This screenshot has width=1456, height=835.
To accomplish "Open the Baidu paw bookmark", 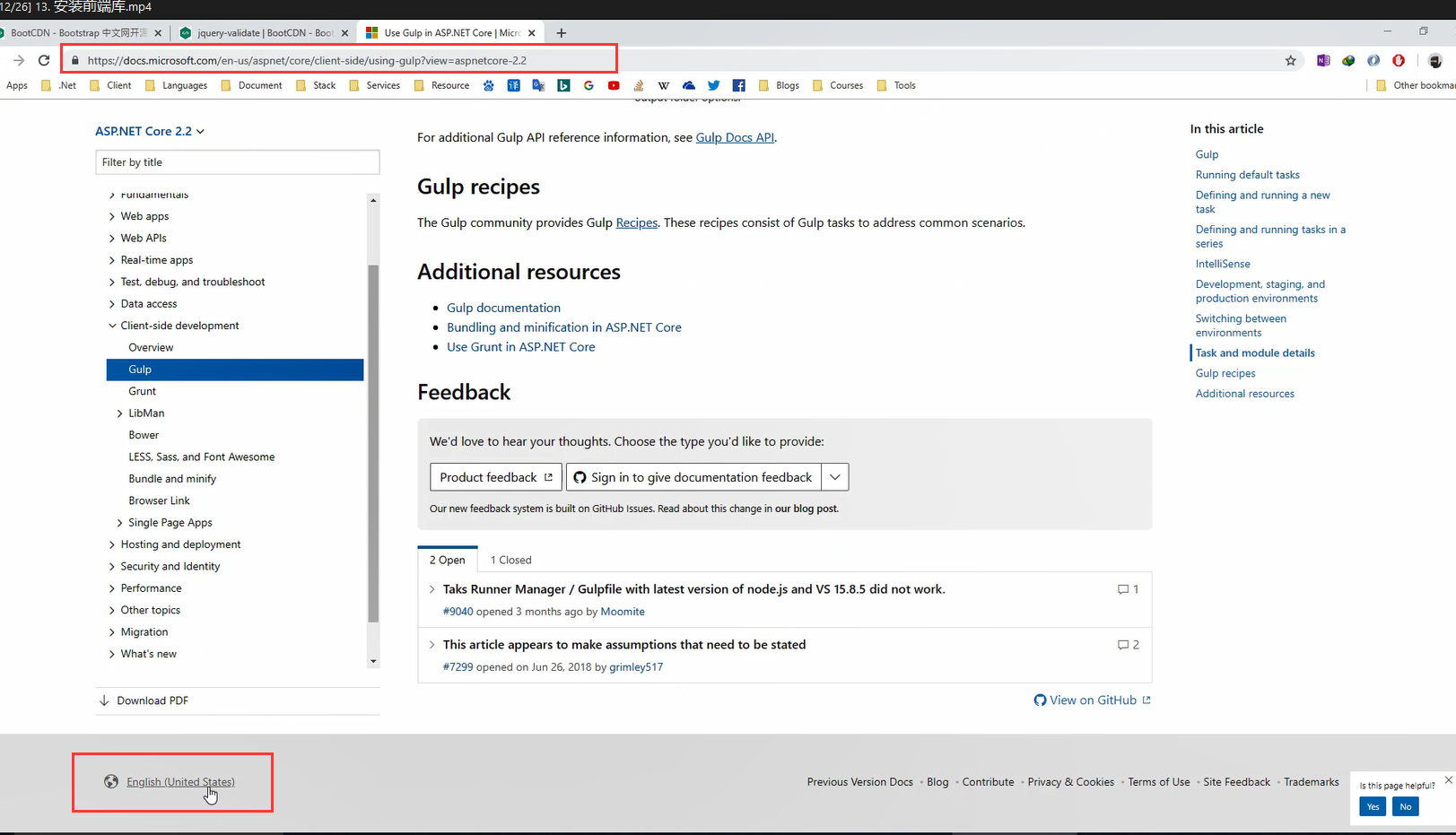I will 488,85.
